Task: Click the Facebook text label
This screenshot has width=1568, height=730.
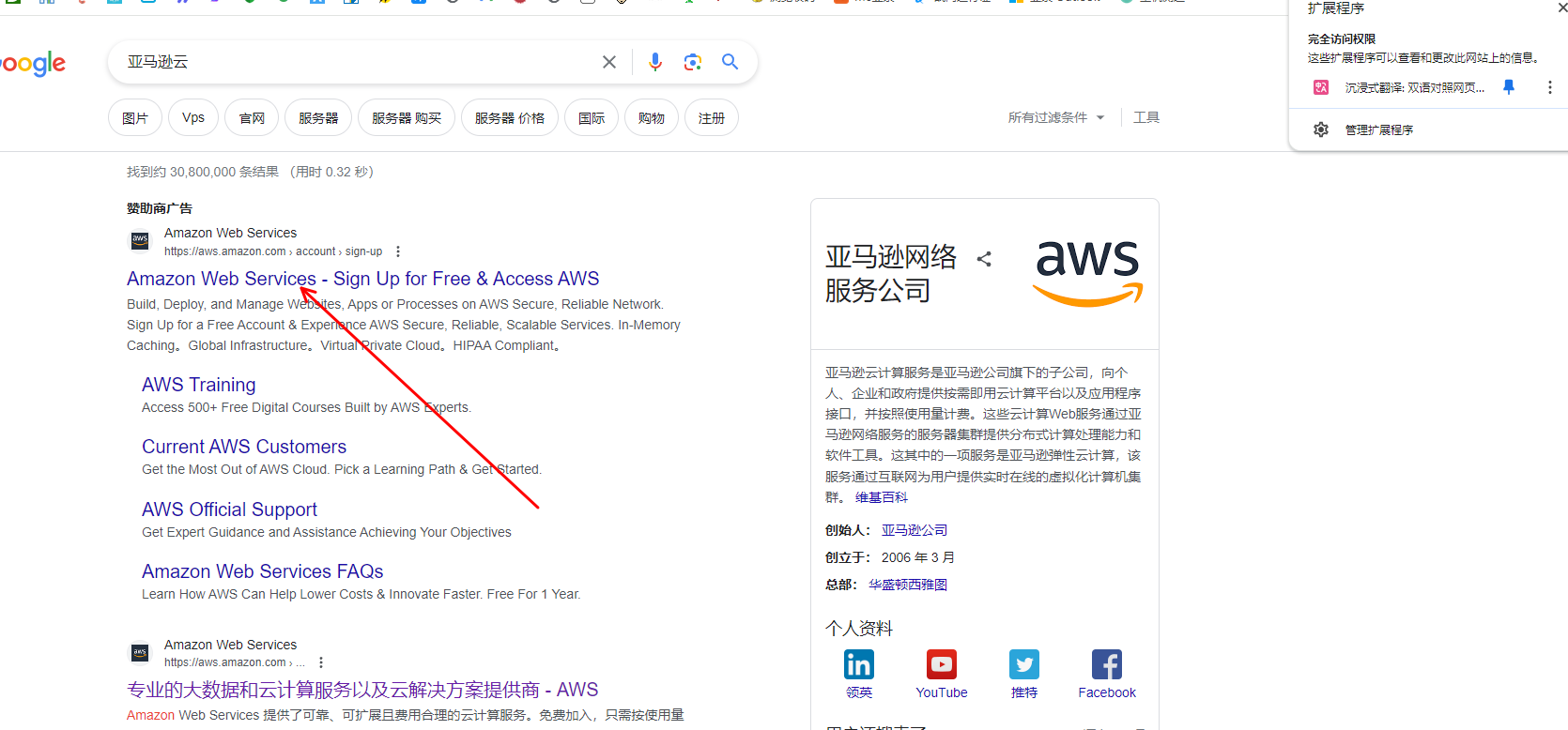Action: tap(1107, 692)
